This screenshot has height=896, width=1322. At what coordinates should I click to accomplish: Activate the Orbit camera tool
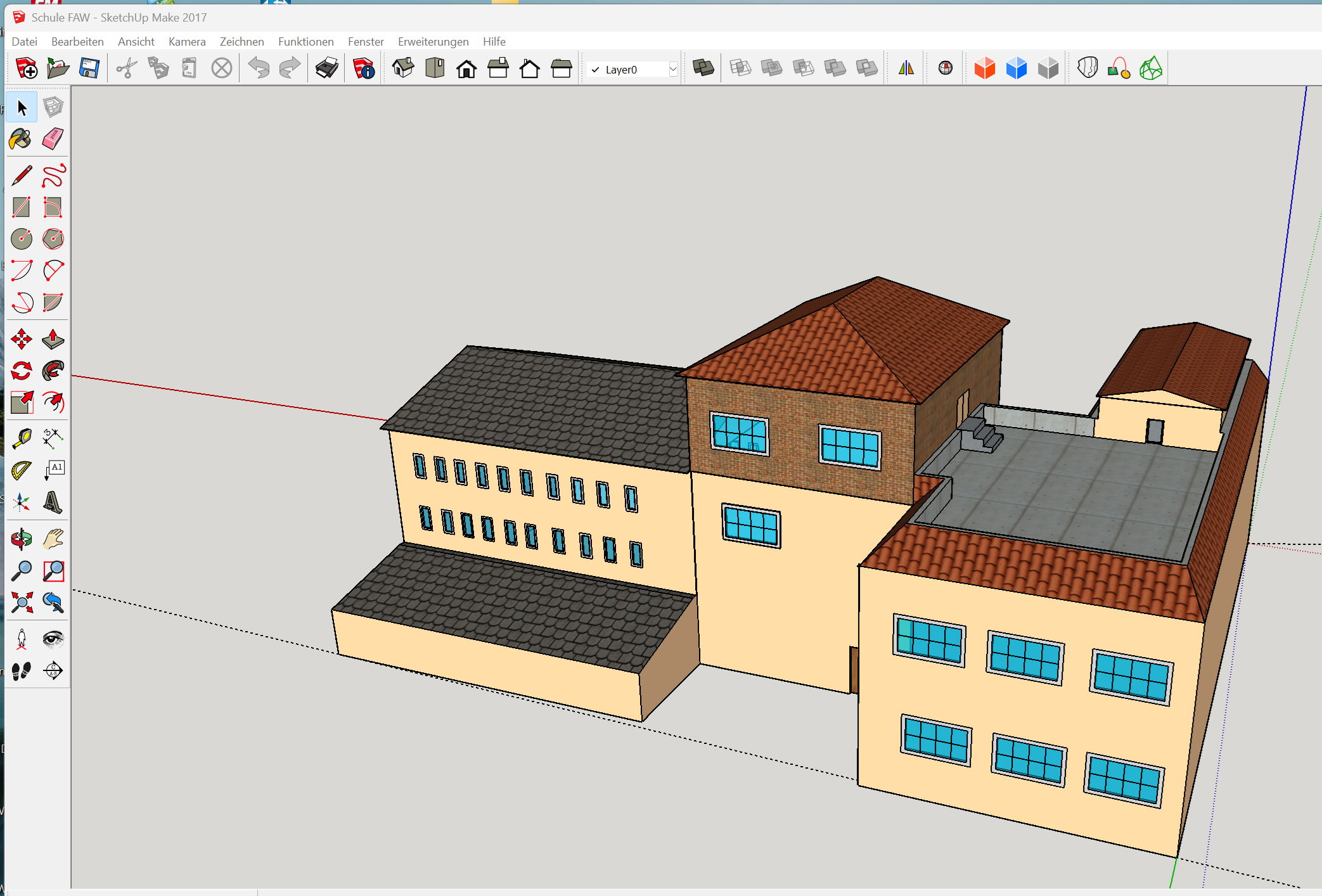coord(21,539)
